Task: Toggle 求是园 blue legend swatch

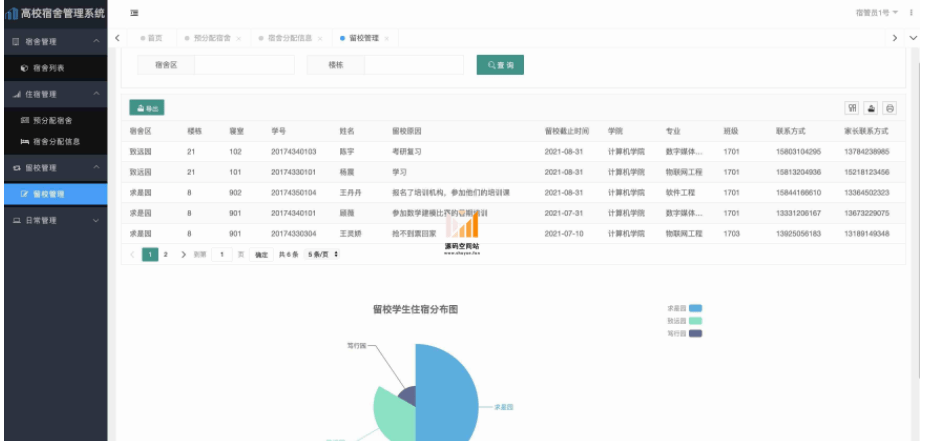Action: point(695,309)
